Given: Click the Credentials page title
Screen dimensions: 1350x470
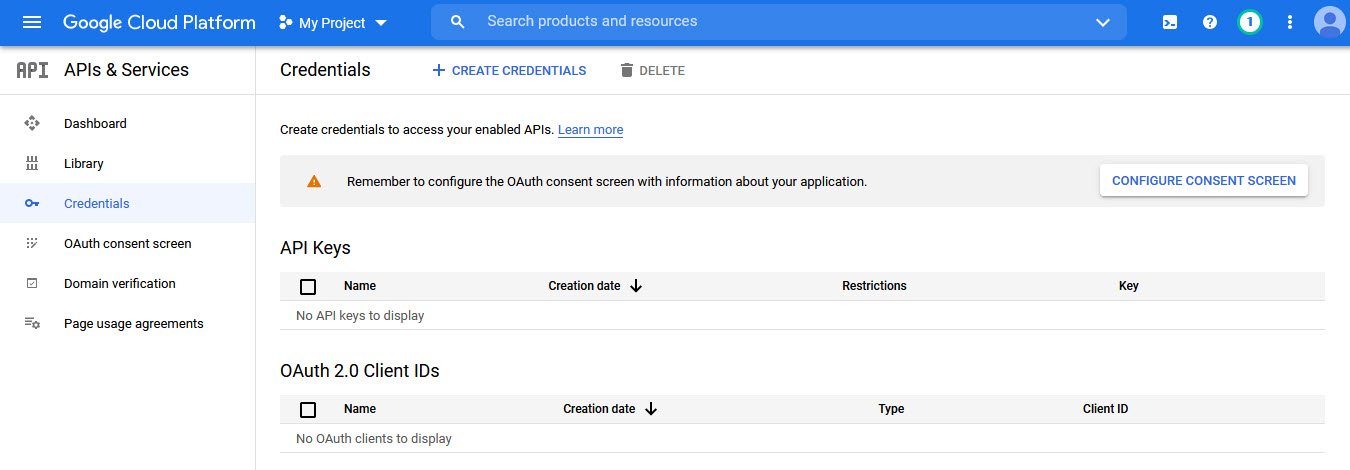Looking at the screenshot, I should click(x=325, y=70).
